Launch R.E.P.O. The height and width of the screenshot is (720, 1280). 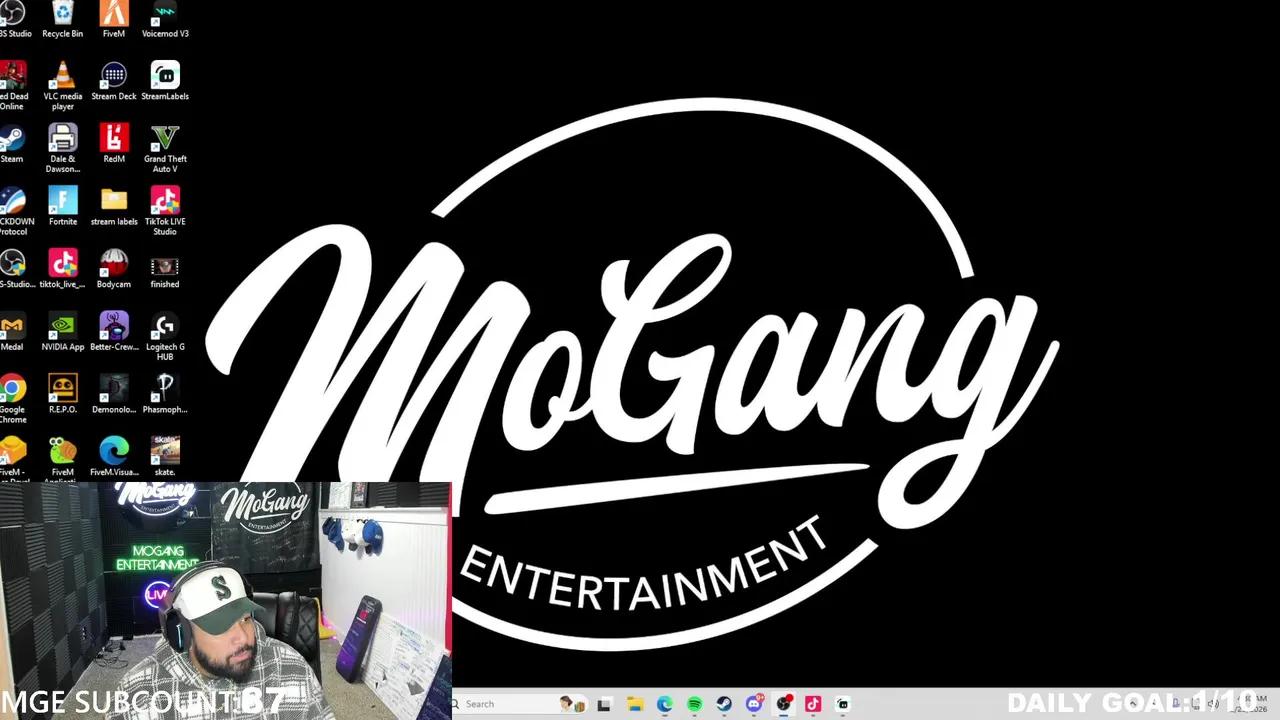(x=63, y=390)
